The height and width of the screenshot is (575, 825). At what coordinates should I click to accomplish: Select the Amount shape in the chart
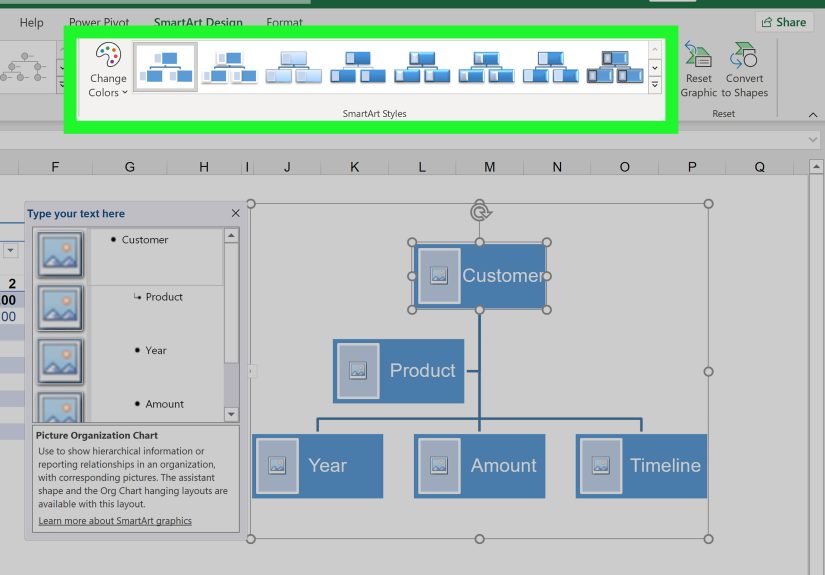479,466
